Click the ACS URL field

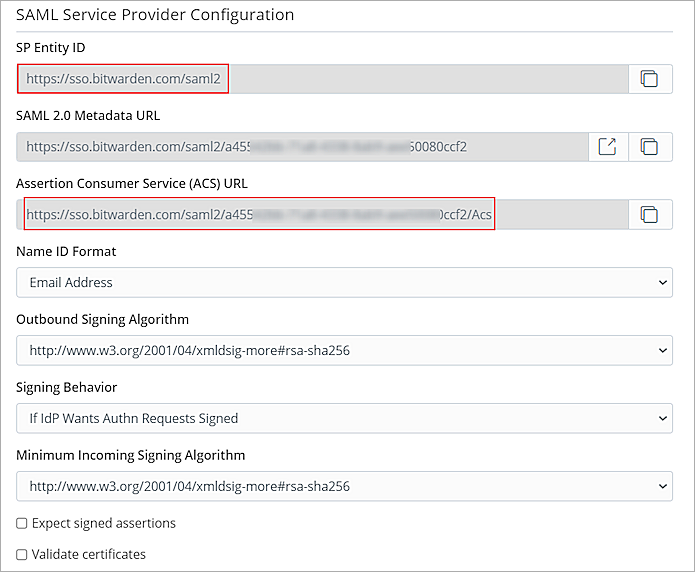pos(322,215)
